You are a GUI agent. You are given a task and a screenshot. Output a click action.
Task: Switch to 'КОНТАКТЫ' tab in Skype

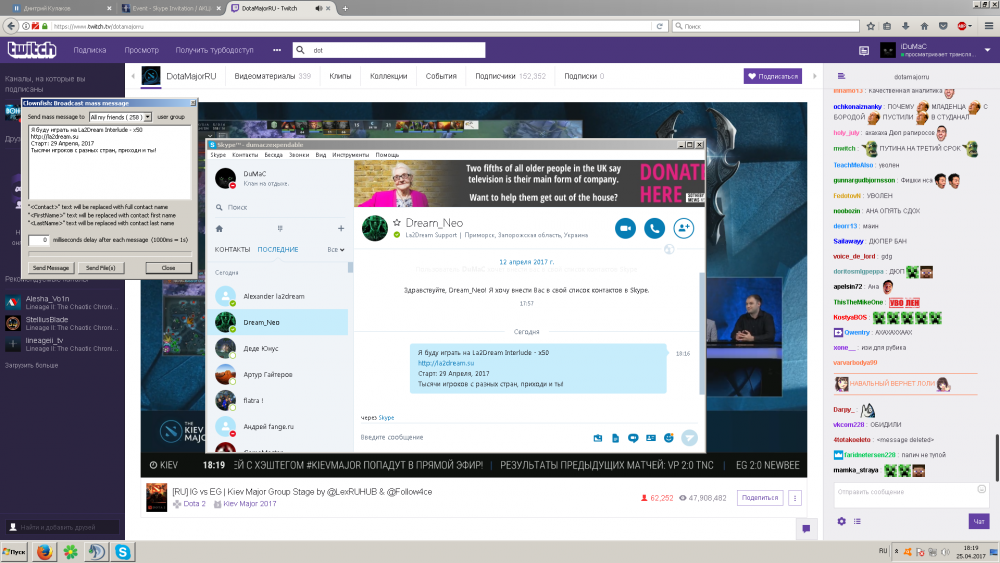[x=232, y=249]
